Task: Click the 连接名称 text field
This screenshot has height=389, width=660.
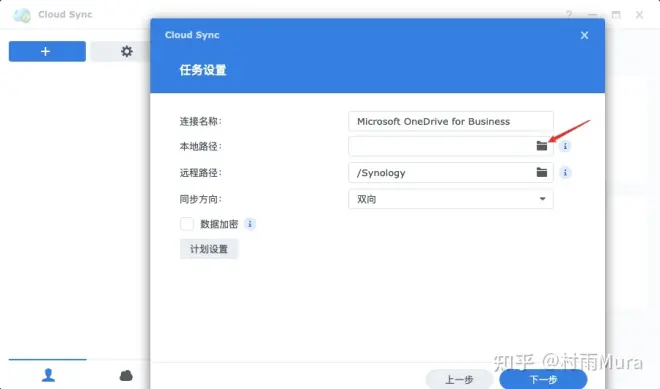Action: [451, 121]
